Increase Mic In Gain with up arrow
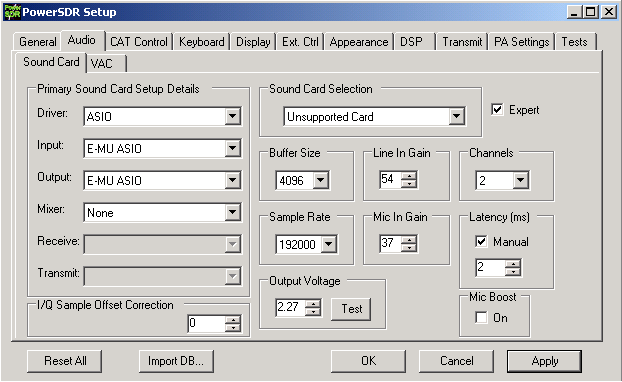This screenshot has height=382, width=622. coord(409,239)
